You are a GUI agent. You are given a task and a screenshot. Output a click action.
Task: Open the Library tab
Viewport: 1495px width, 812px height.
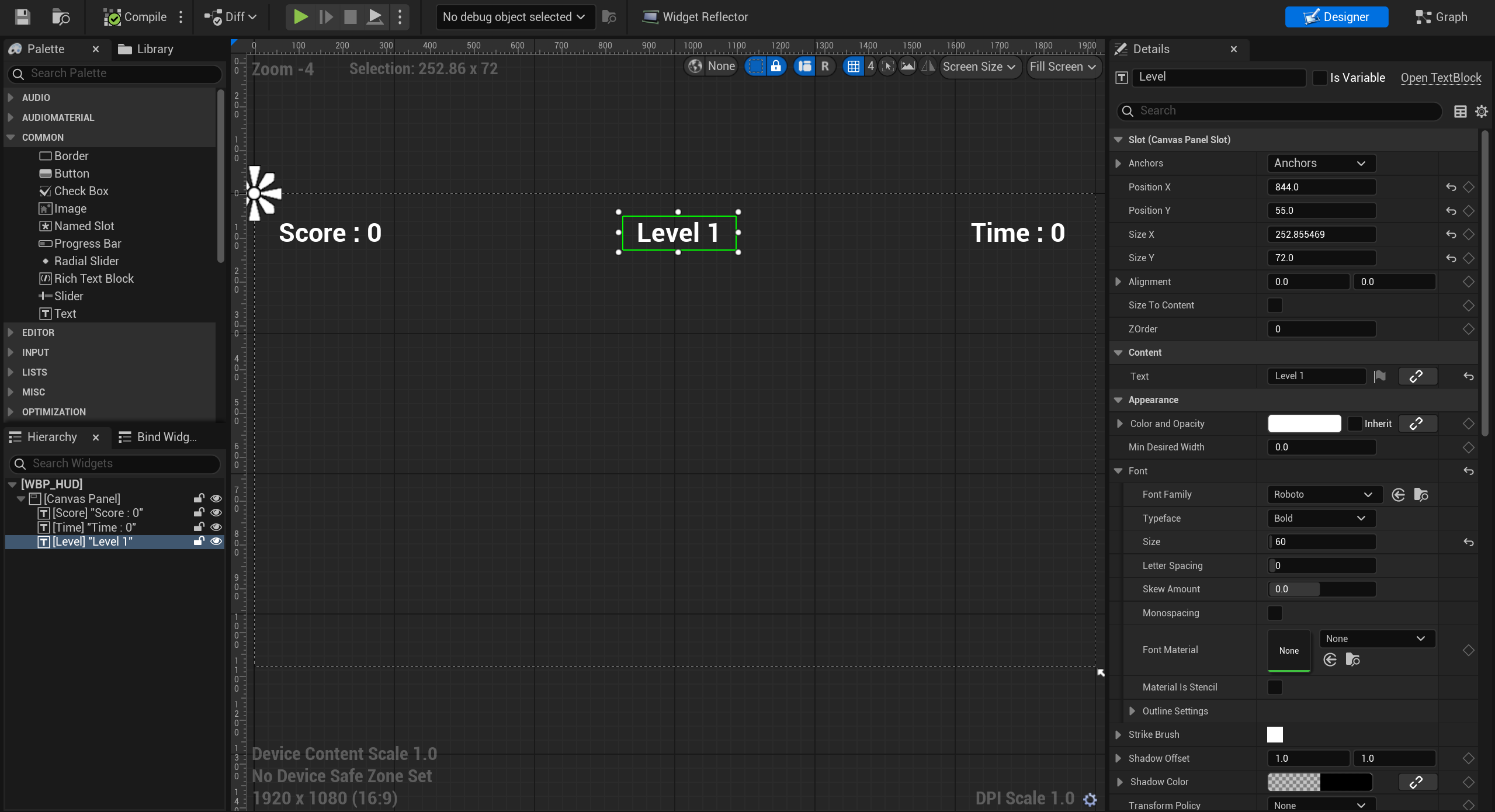146,49
